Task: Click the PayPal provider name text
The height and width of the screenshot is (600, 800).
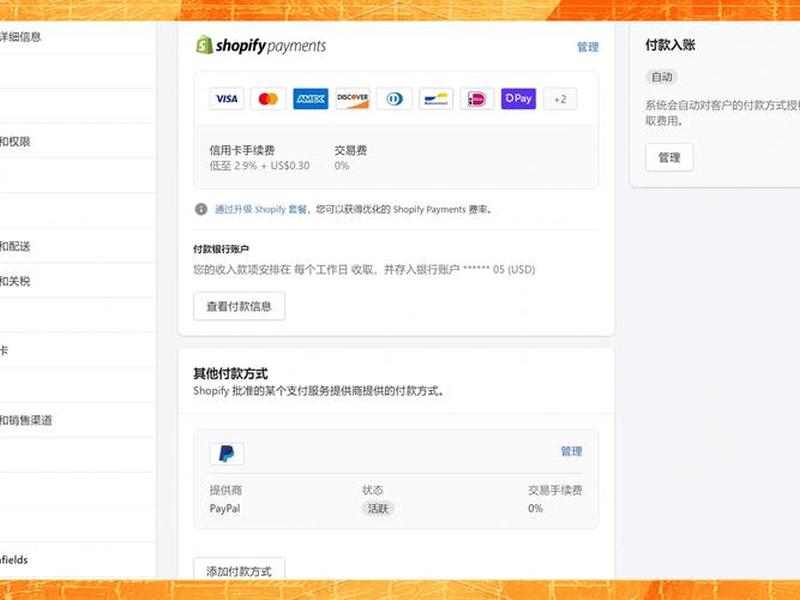Action: tap(225, 509)
